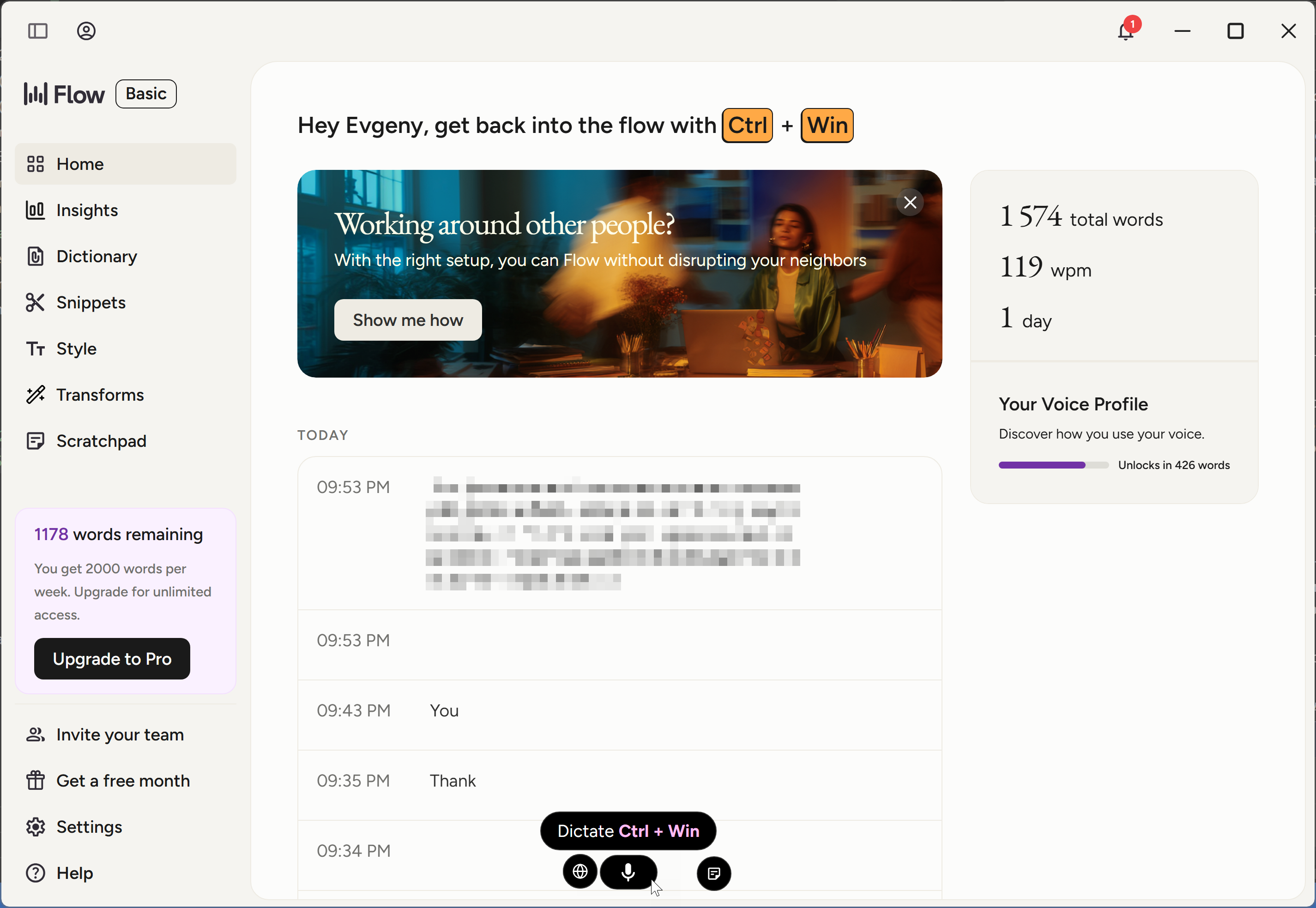Click the globe language icon
1316x908 pixels.
580,872
